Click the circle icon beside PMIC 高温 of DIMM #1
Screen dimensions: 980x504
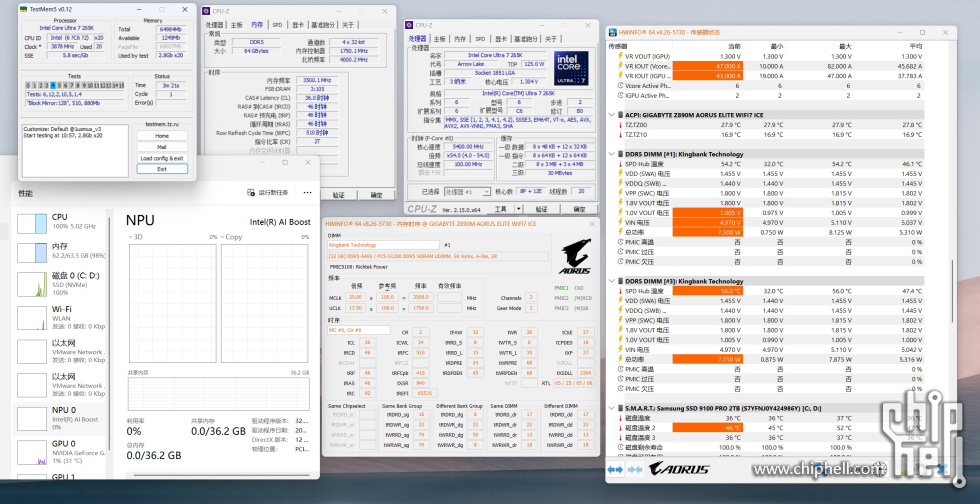click(621, 242)
